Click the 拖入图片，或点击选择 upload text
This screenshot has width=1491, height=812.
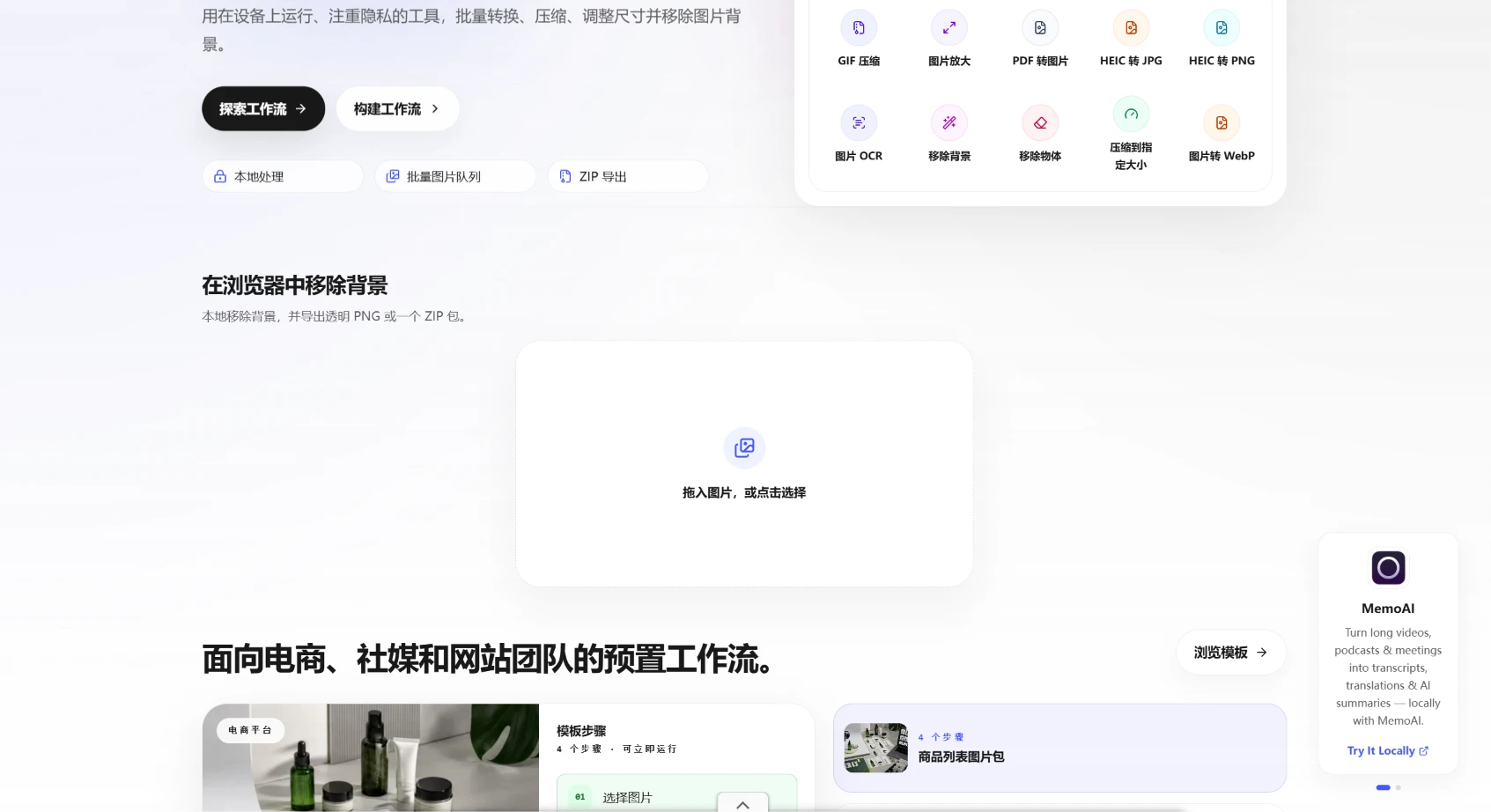tap(744, 492)
